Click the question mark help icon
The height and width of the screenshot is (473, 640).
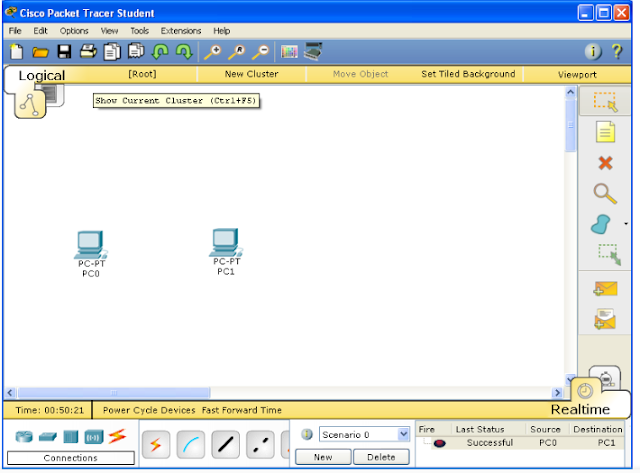click(x=617, y=51)
